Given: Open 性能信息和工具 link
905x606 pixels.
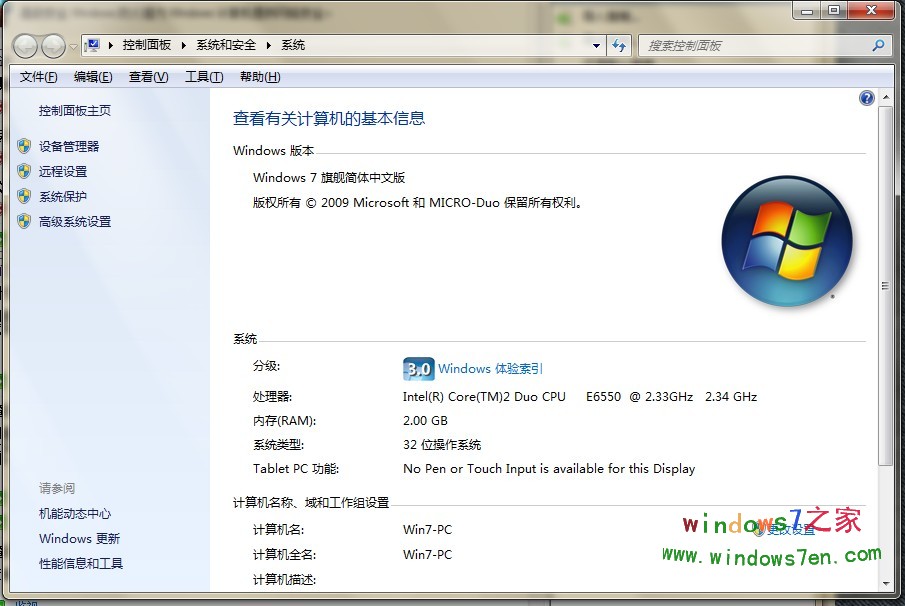Looking at the screenshot, I should 81,563.
